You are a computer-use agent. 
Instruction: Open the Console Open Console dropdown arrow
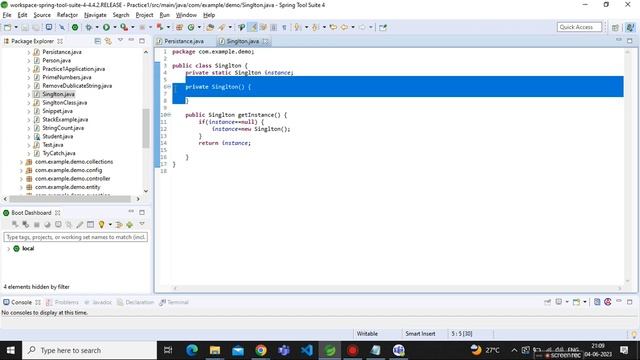(x=585, y=302)
